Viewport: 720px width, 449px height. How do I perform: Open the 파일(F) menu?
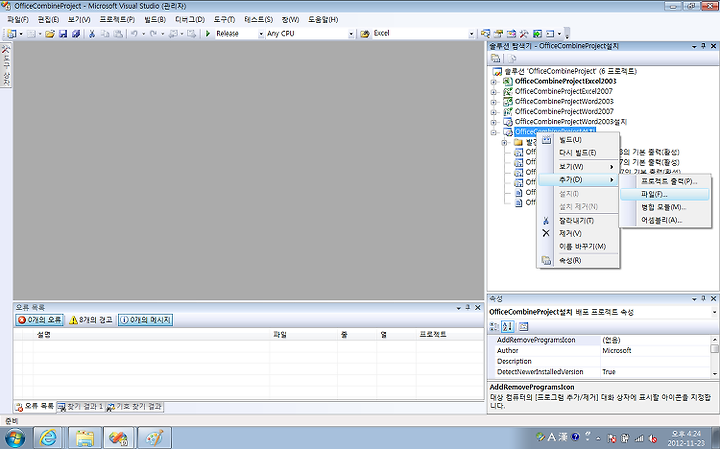click(18, 19)
